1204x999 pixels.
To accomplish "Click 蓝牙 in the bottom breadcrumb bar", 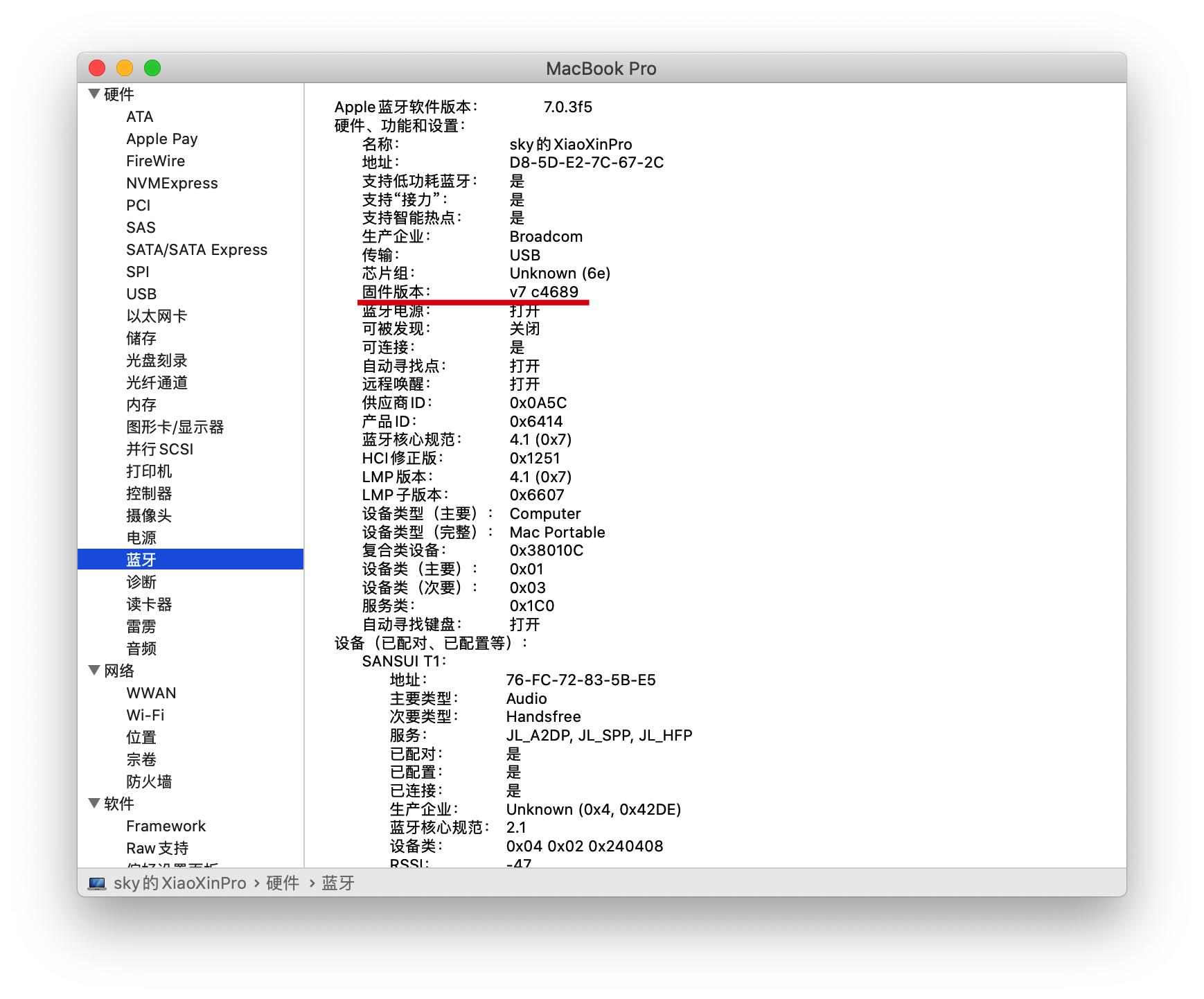I will (337, 883).
